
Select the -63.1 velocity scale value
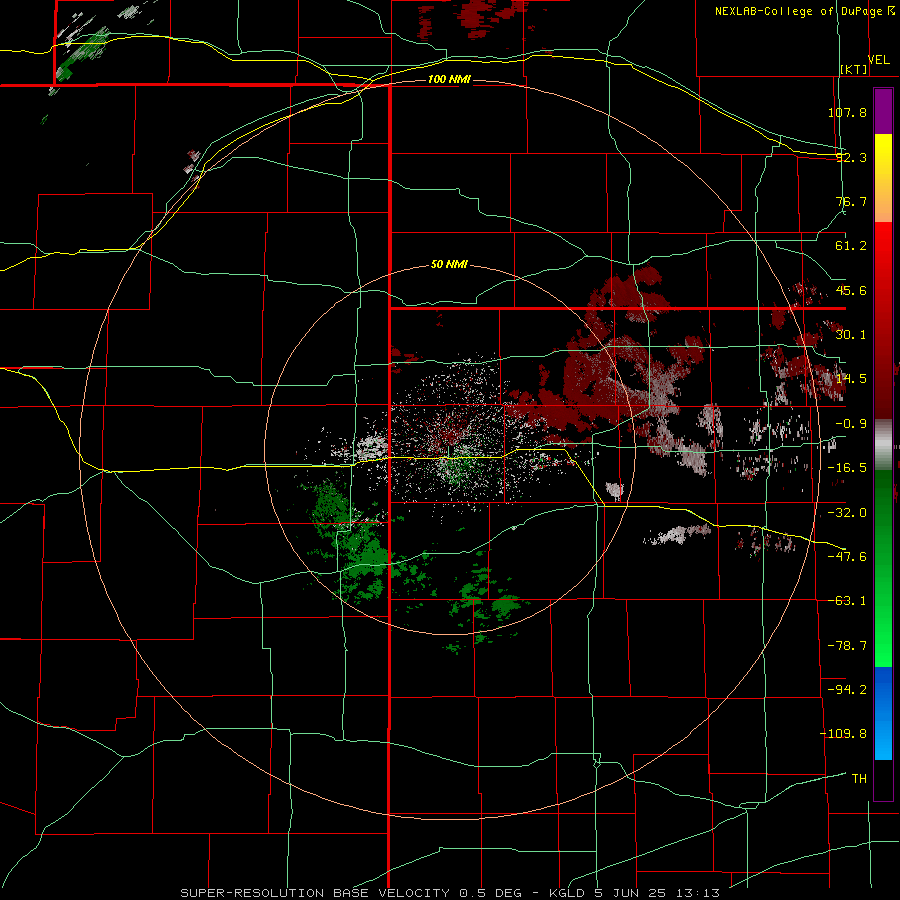pyautogui.click(x=847, y=601)
